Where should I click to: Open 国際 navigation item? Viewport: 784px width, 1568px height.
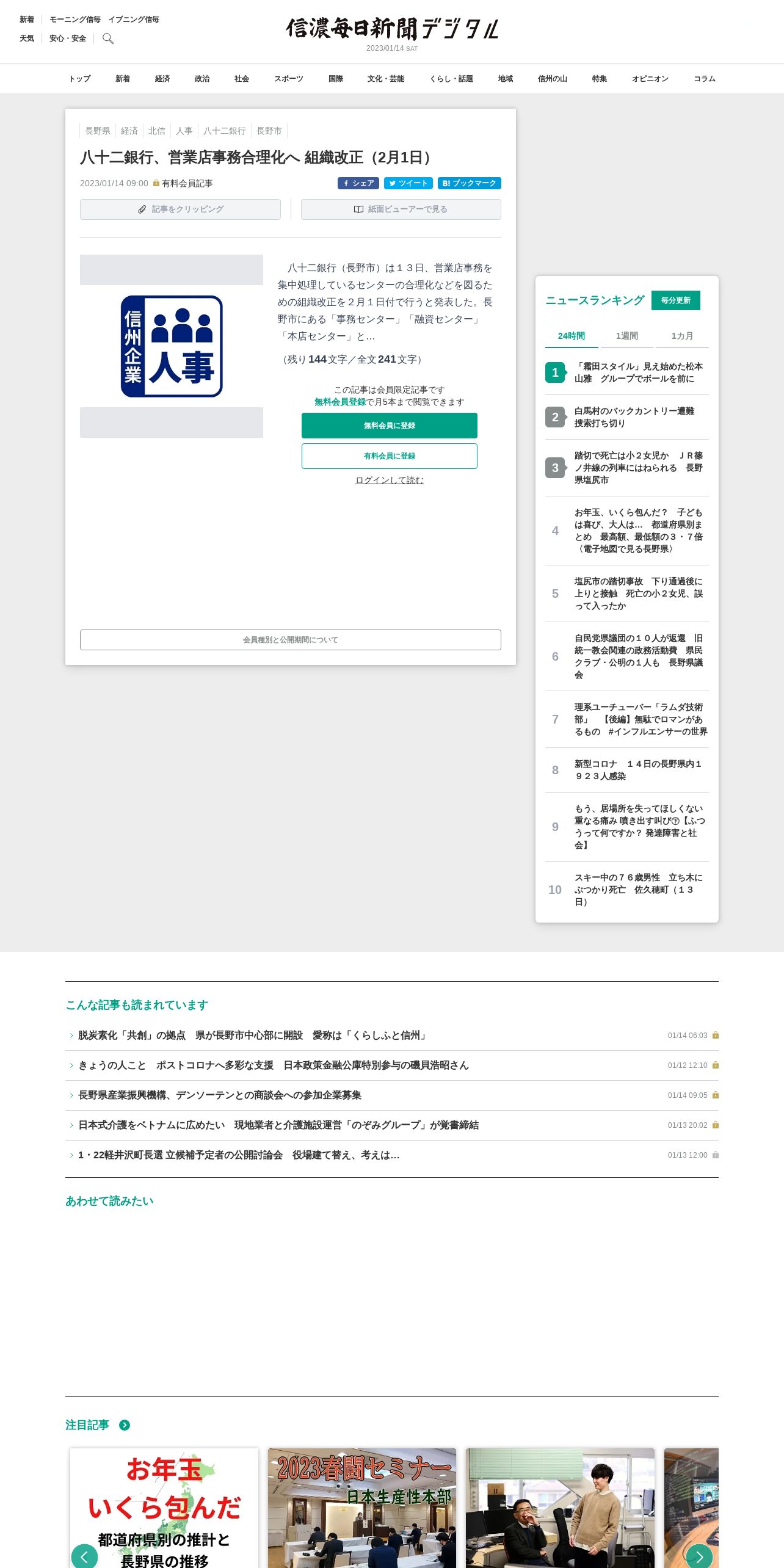pyautogui.click(x=336, y=79)
